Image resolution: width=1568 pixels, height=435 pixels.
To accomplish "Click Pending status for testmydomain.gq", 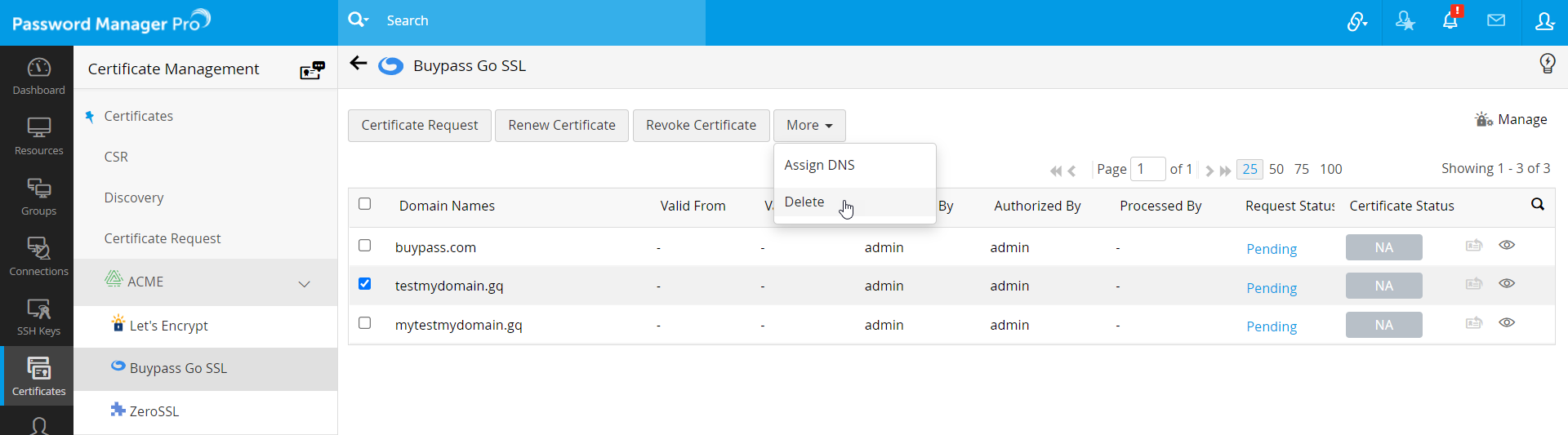I will click(x=1272, y=288).
